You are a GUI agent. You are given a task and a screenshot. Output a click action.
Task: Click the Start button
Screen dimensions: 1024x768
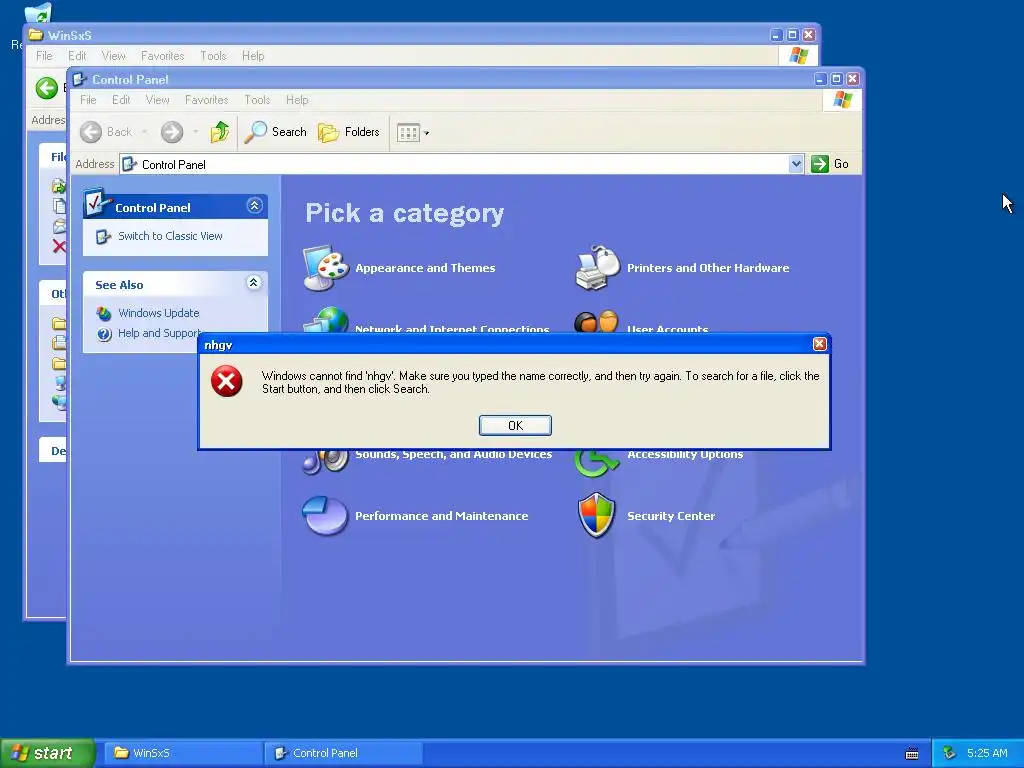pos(47,753)
